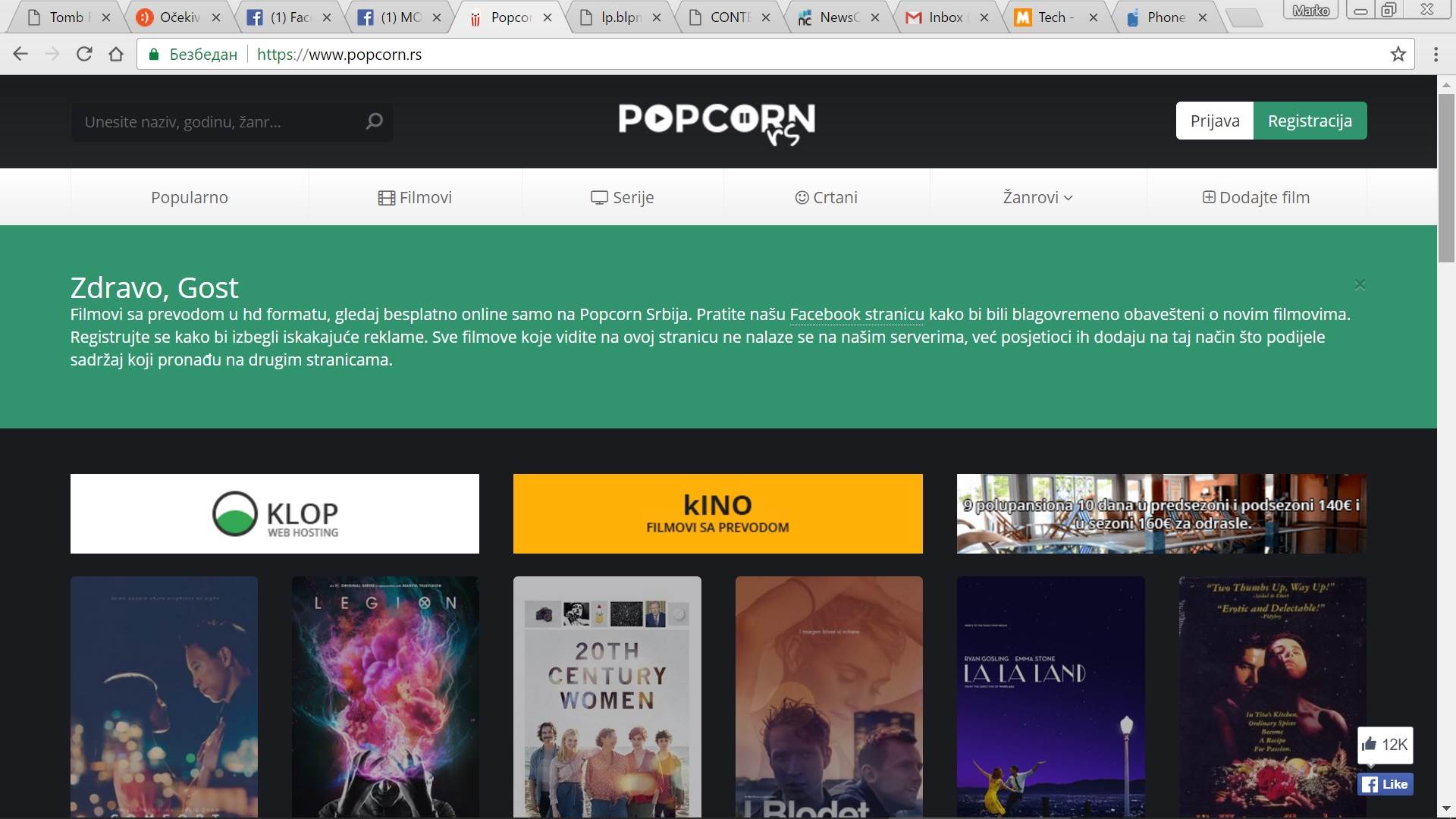Open the La La Land poster

pyautogui.click(x=1050, y=696)
